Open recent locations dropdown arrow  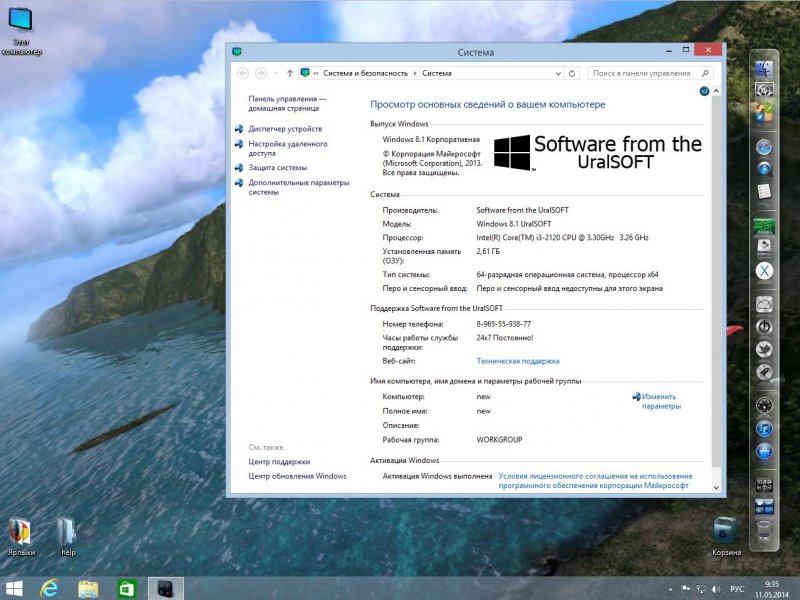point(276,73)
